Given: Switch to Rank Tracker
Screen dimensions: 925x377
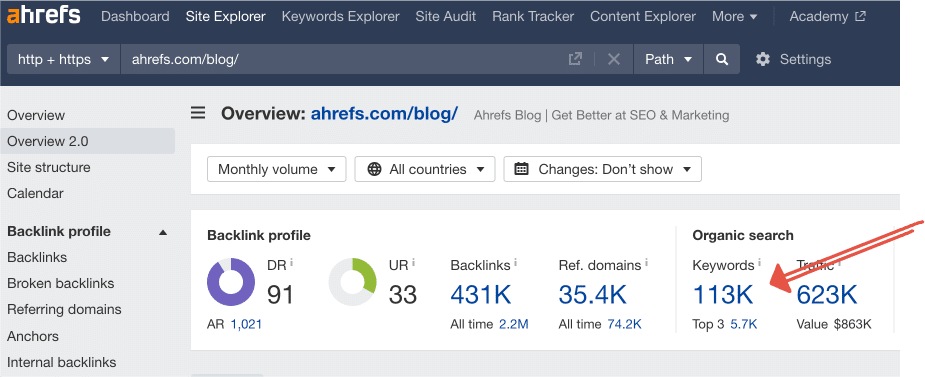Looking at the screenshot, I should [x=533, y=17].
